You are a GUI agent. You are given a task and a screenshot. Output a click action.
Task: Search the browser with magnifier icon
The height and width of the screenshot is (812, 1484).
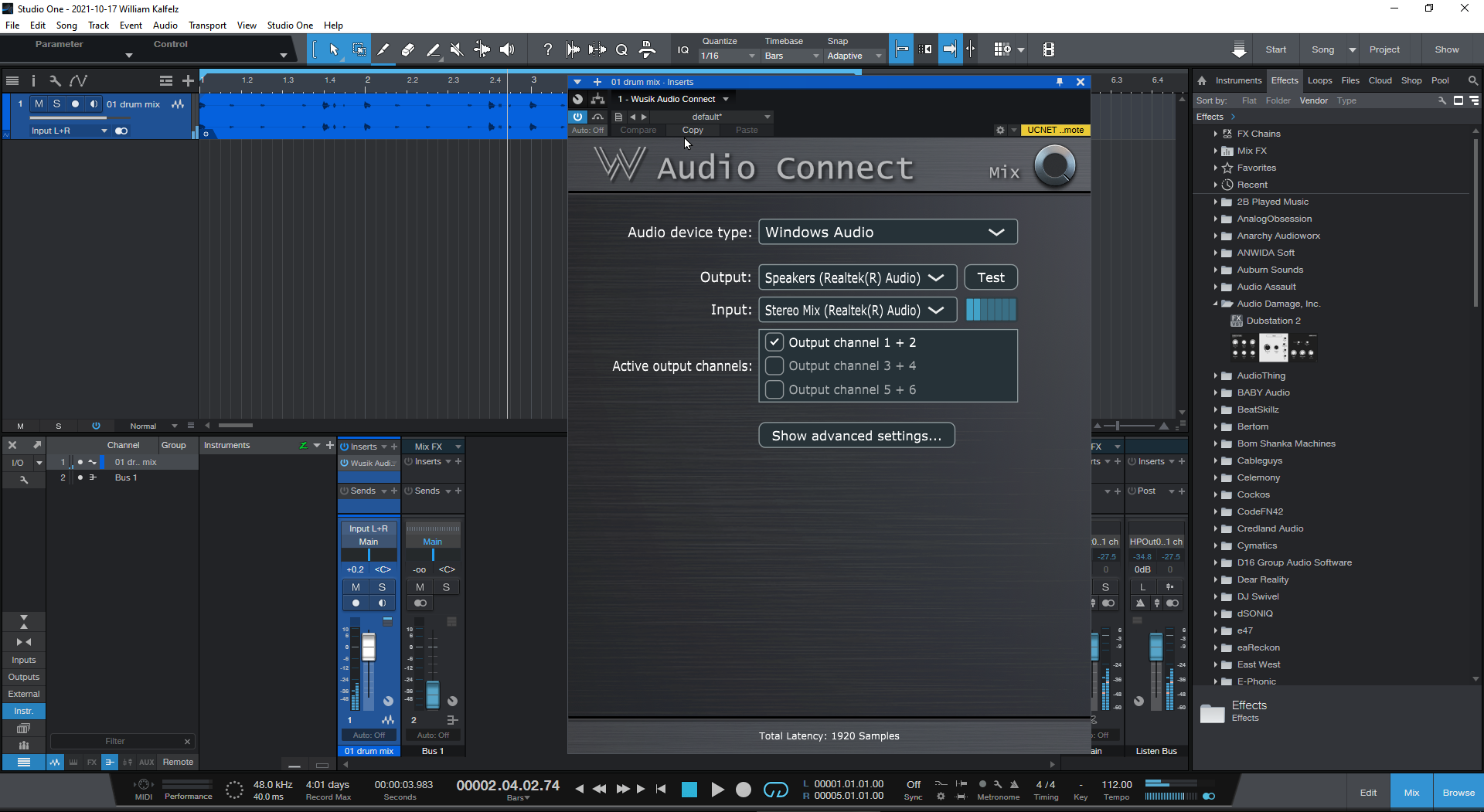[x=1472, y=80]
